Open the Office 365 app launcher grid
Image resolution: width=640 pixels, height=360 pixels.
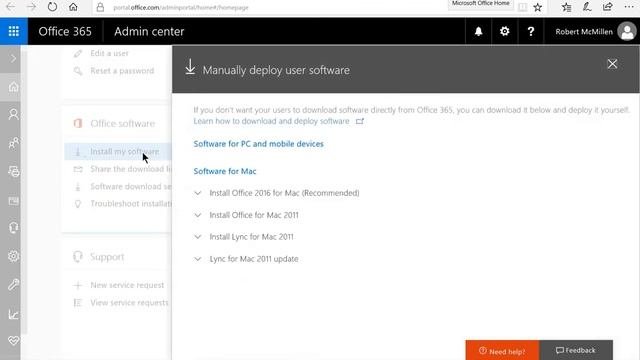[13, 31]
